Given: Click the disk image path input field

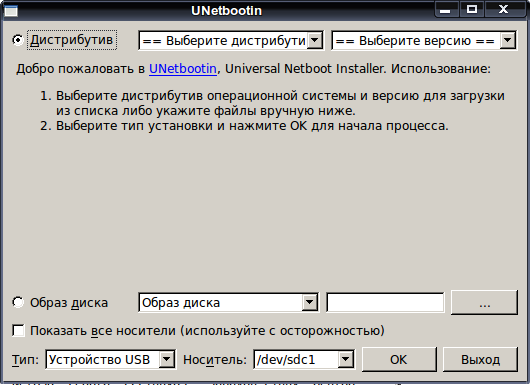Looking at the screenshot, I should [x=385, y=303].
